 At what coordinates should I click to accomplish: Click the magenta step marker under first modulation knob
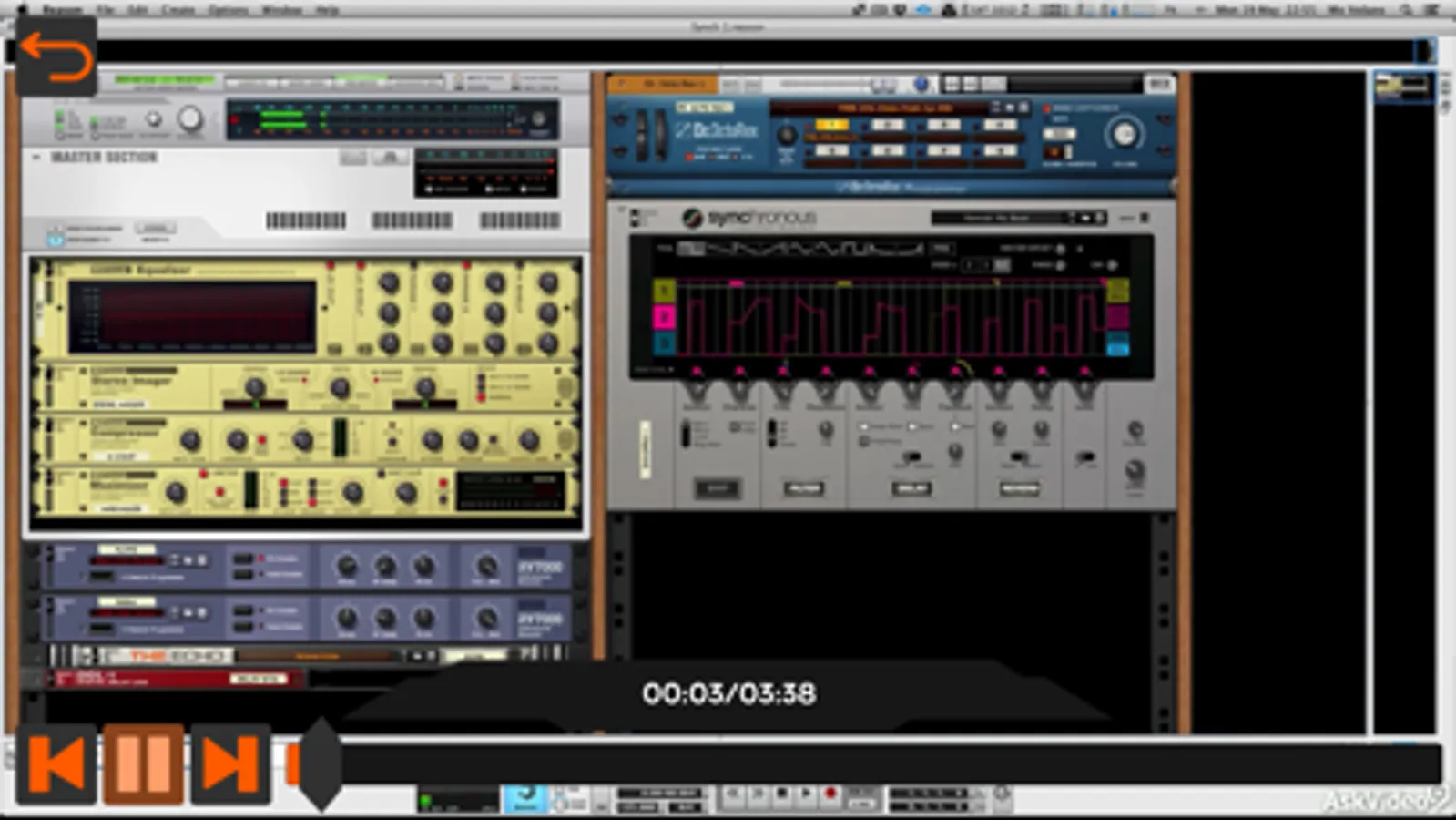[x=697, y=372]
